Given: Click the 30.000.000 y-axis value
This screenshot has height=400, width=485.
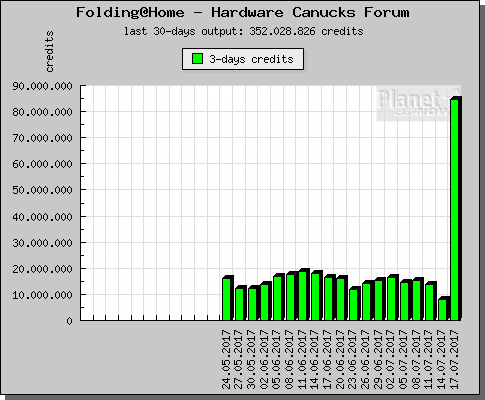Looking at the screenshot, I should pos(42,243).
